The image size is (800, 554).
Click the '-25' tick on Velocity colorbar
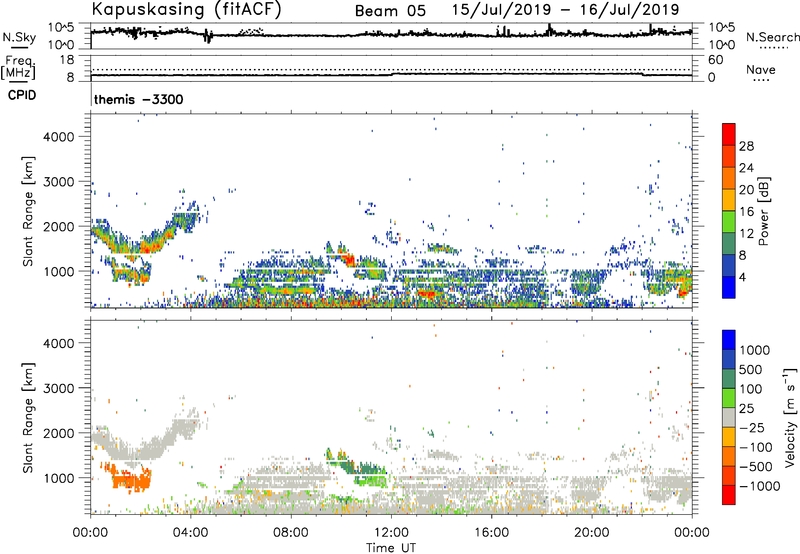pos(752,428)
